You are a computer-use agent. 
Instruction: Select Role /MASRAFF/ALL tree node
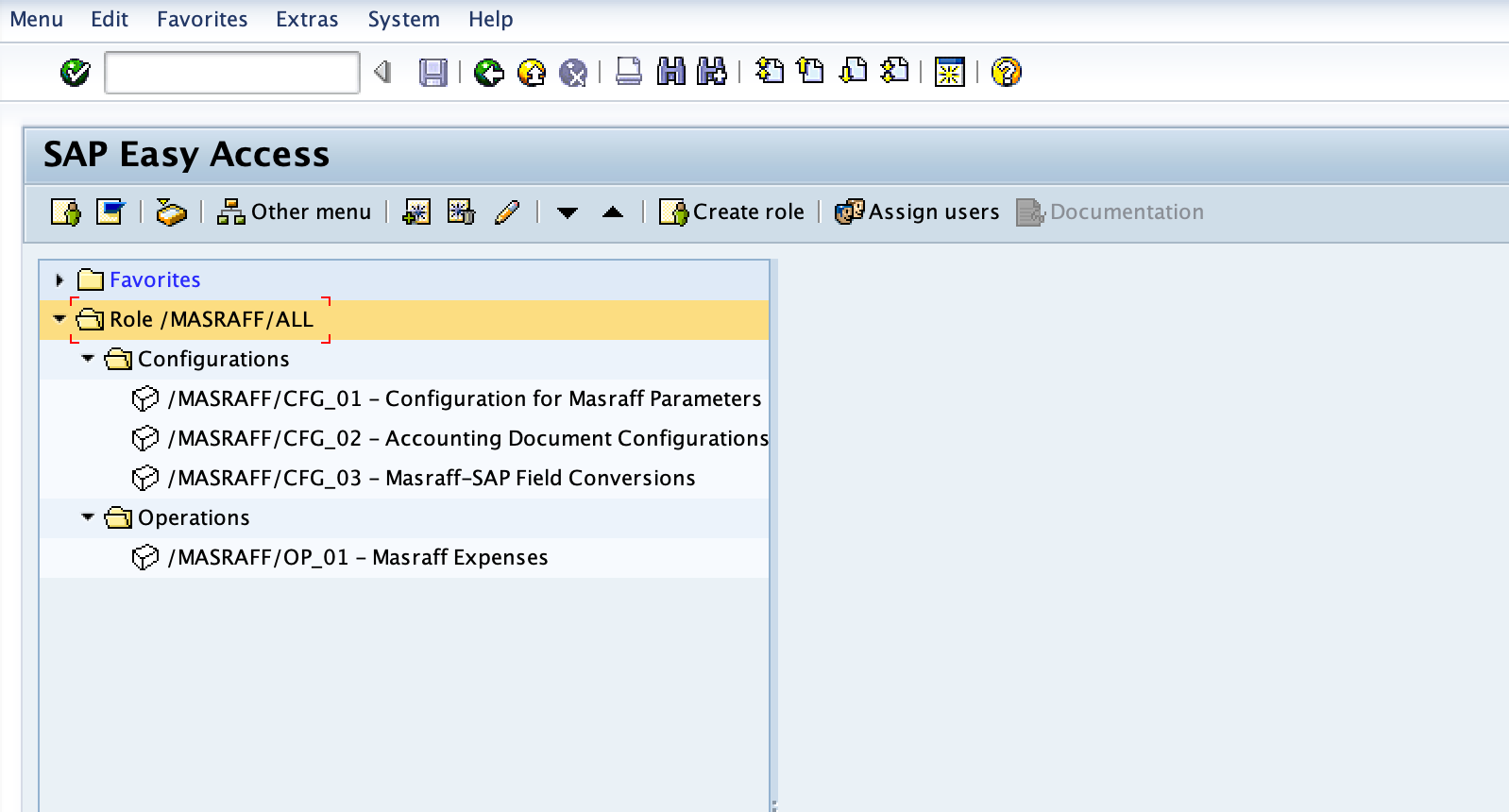click(212, 319)
